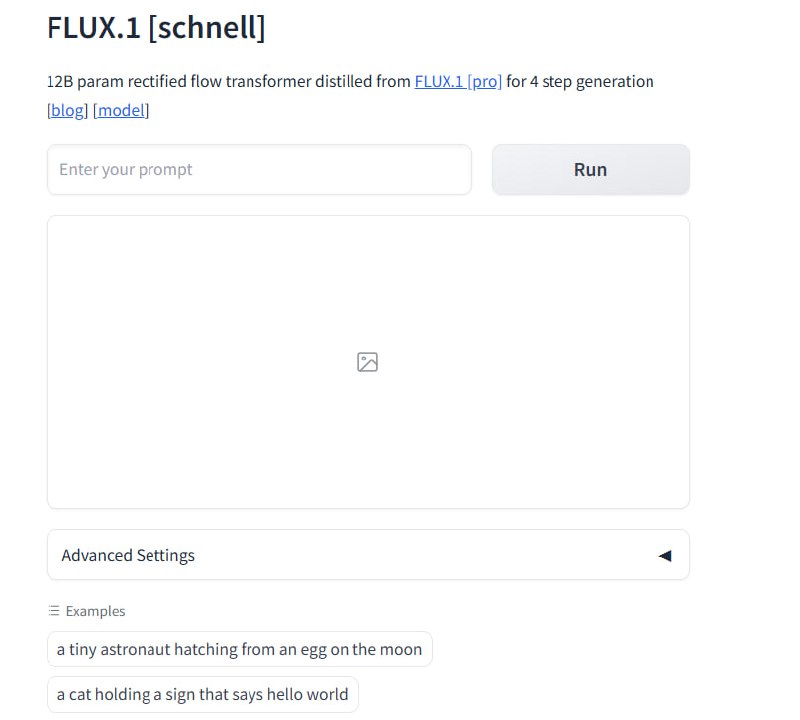Click the words "for 4 step generation"
The image size is (800, 720).
(580, 82)
